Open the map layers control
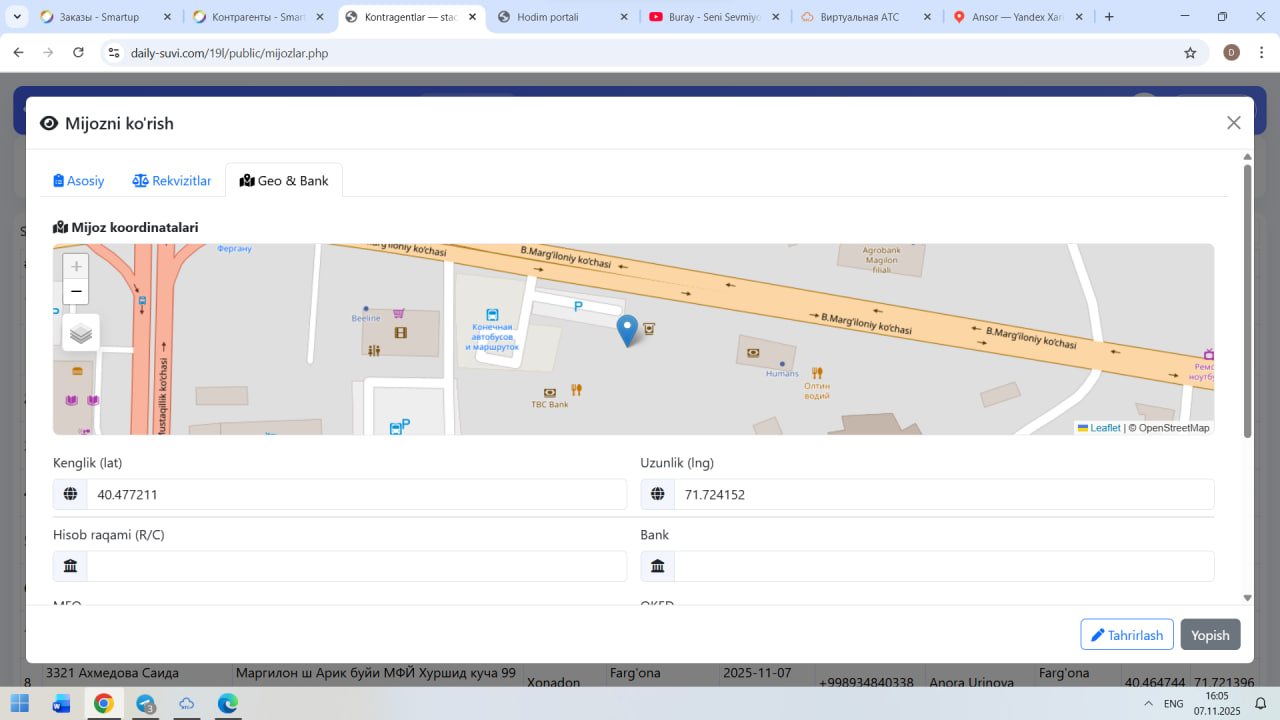This screenshot has width=1280, height=720. [81, 333]
